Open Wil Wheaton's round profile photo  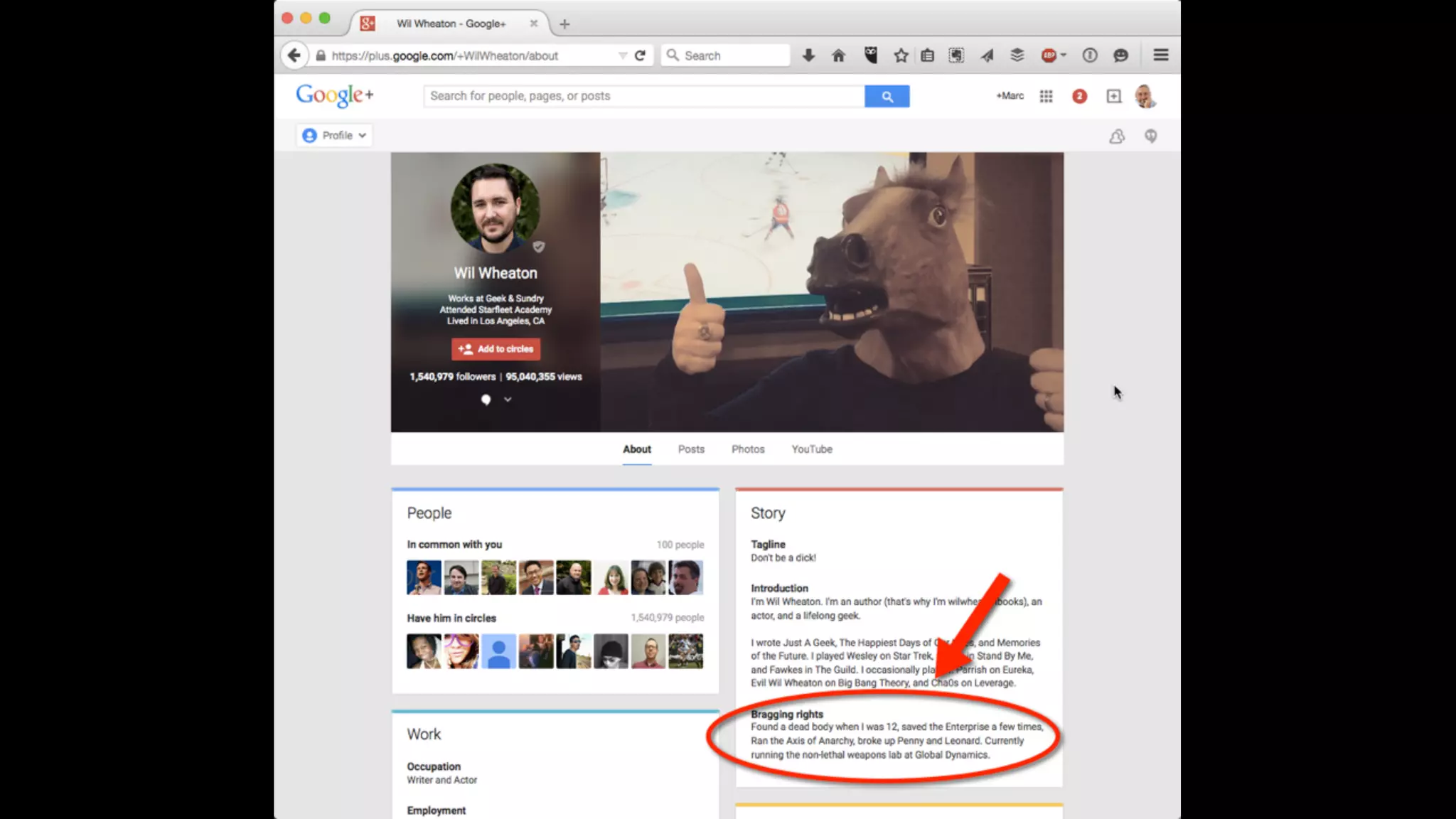(x=496, y=208)
